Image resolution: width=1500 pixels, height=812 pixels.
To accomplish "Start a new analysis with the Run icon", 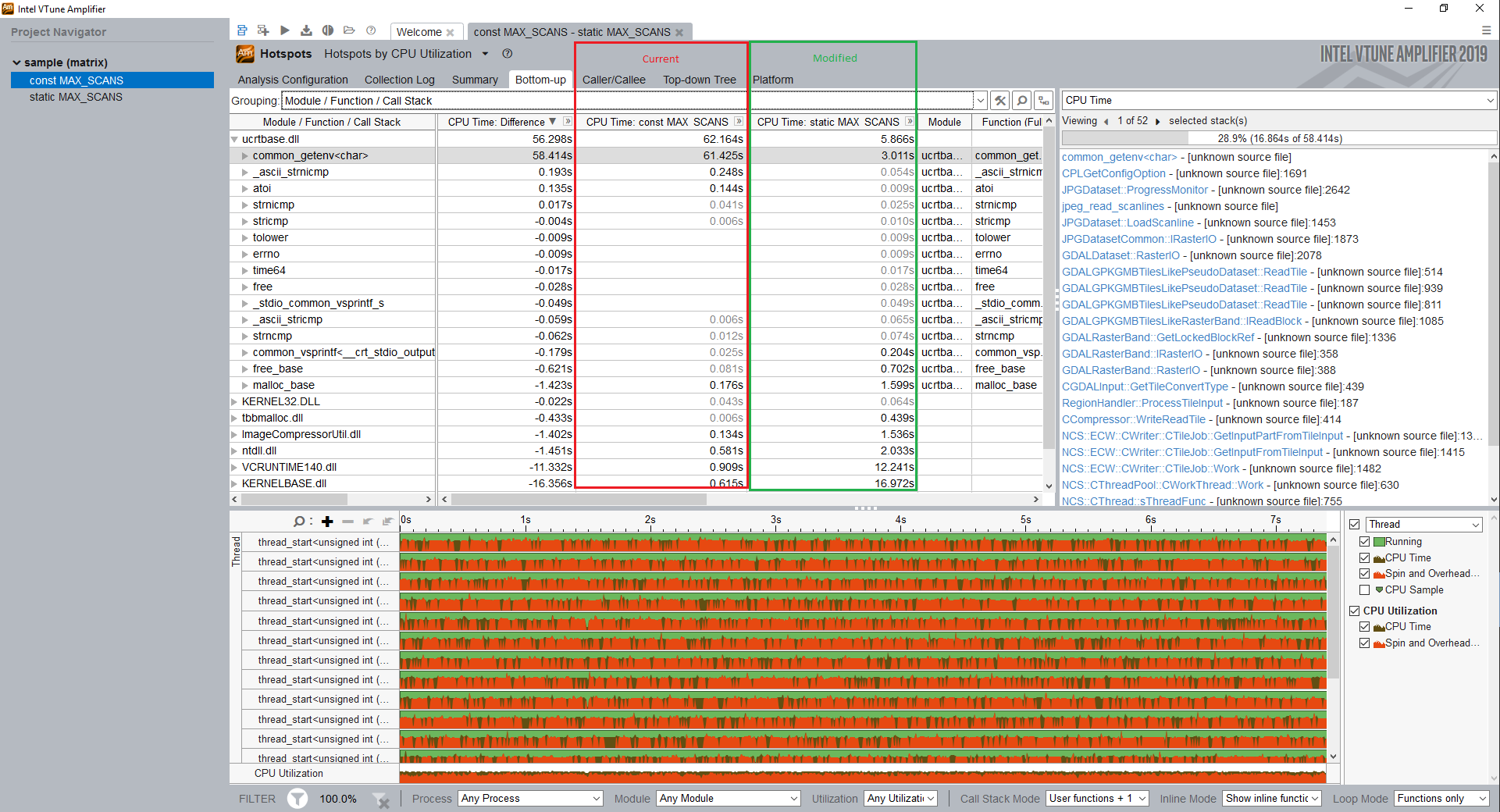I will [285, 30].
